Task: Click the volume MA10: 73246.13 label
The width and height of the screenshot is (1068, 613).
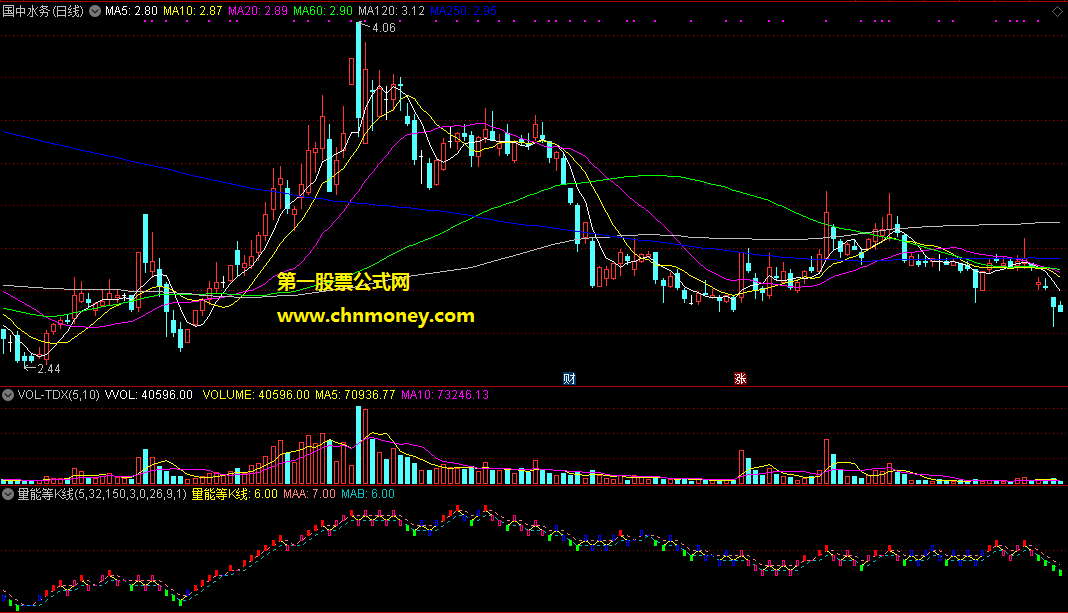Action: pos(445,395)
